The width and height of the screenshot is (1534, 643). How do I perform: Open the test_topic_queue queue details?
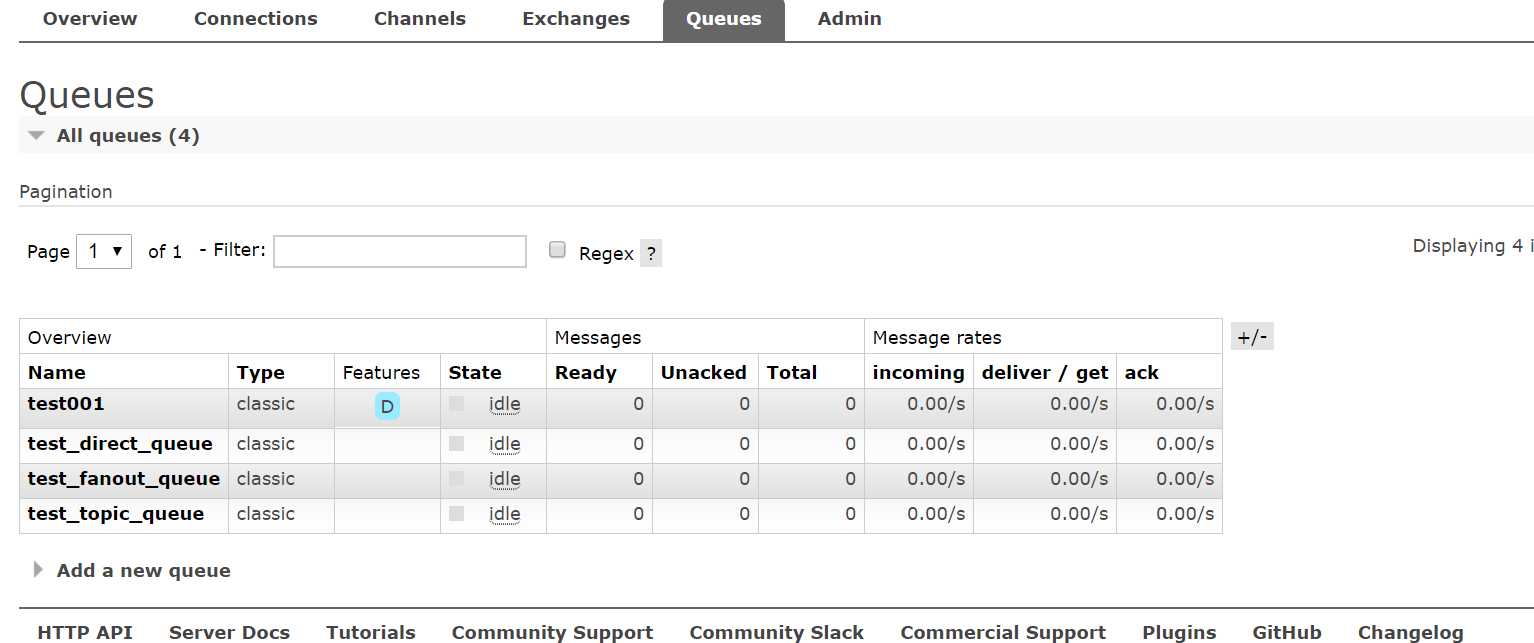click(x=116, y=514)
